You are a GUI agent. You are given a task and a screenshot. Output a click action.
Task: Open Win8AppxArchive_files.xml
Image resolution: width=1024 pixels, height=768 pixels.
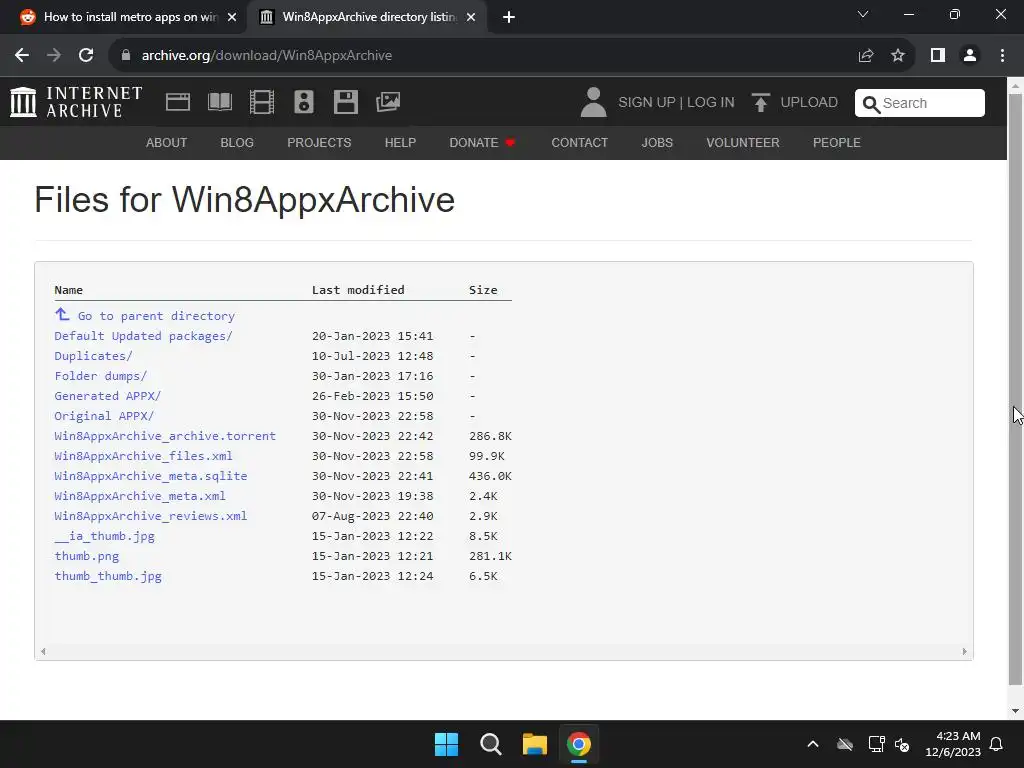pyautogui.click(x=144, y=456)
